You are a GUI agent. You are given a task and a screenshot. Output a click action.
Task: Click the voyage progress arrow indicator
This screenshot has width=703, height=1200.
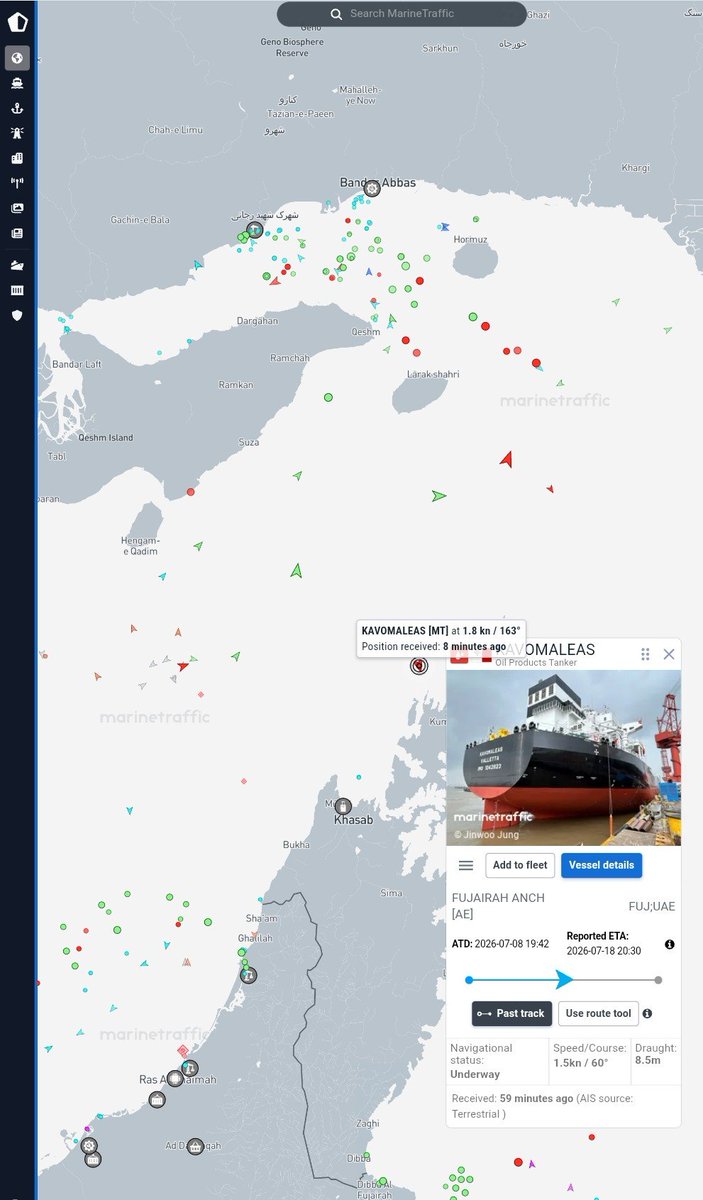pyautogui.click(x=565, y=980)
